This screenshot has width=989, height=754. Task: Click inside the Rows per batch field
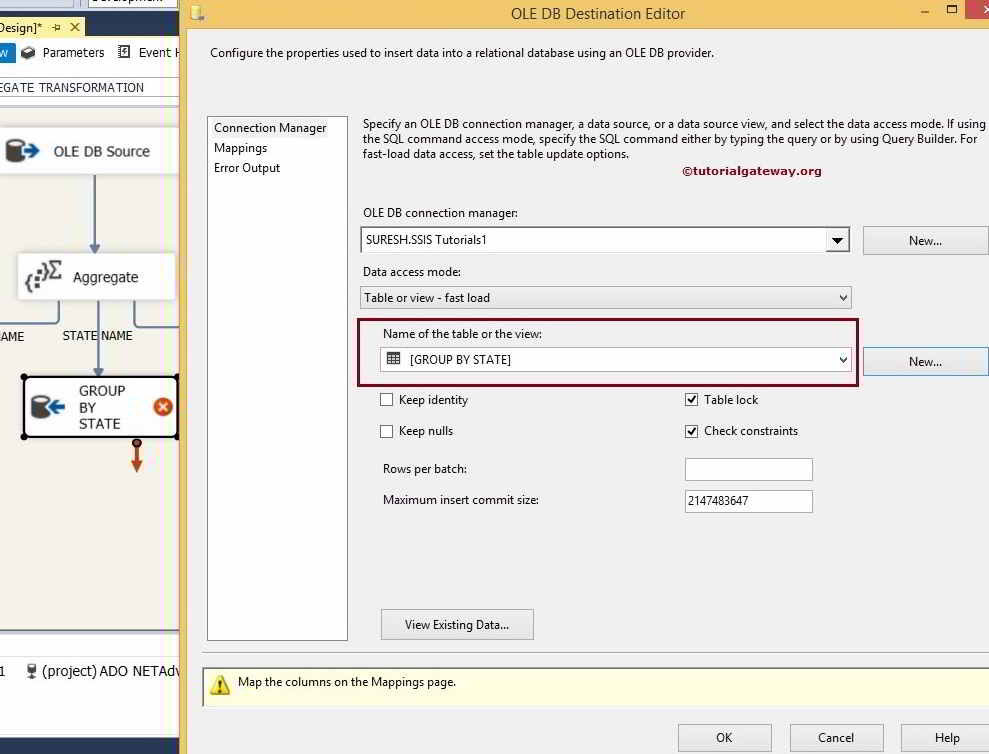[748, 469]
